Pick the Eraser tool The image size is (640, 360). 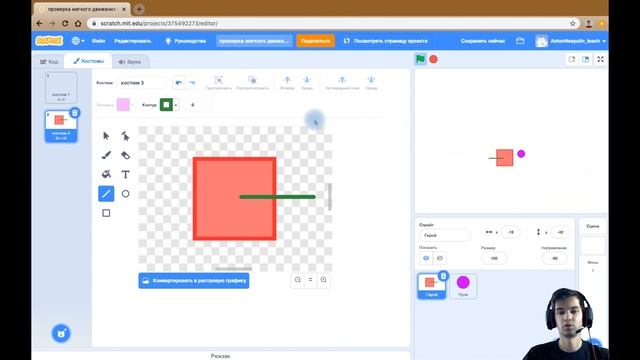125,155
